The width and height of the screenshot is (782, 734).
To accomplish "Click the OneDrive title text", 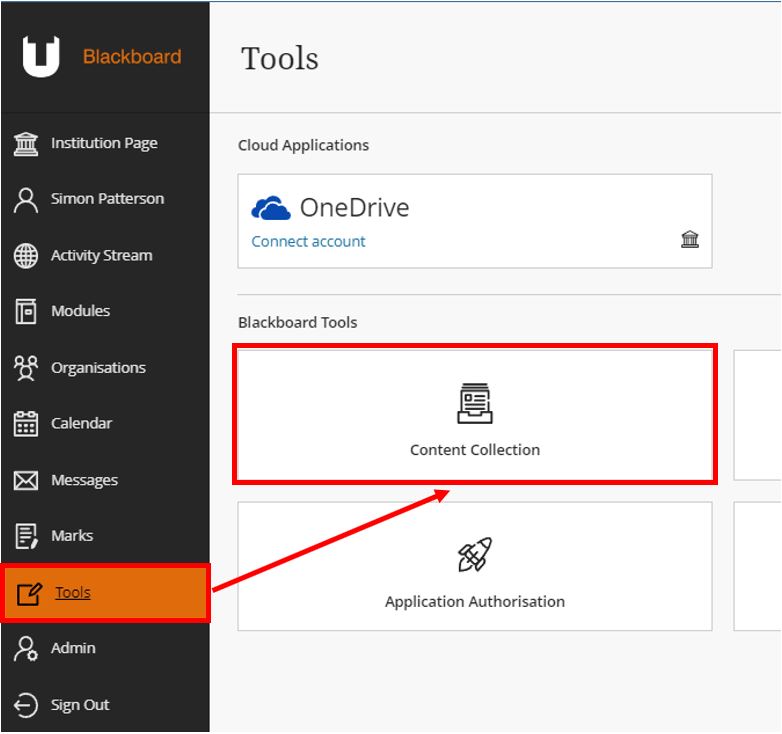I will coord(355,208).
